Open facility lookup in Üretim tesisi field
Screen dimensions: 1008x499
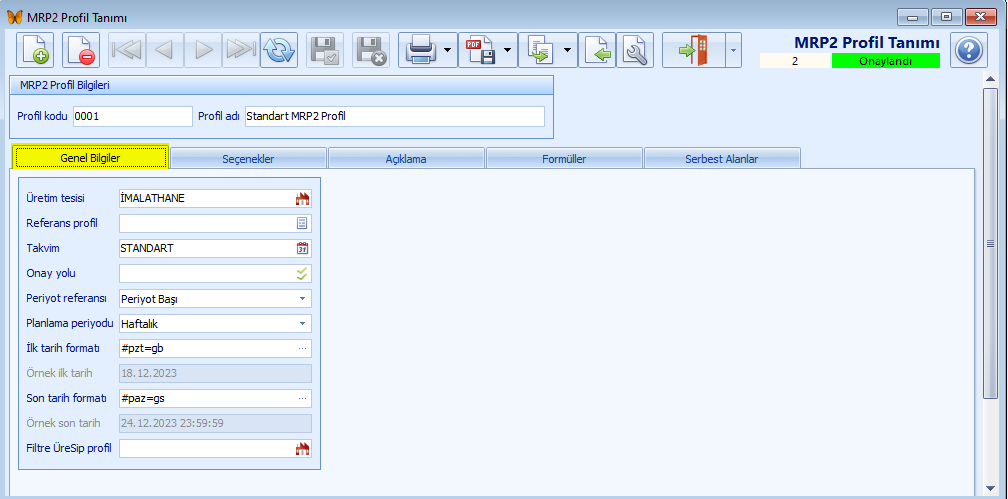point(302,199)
